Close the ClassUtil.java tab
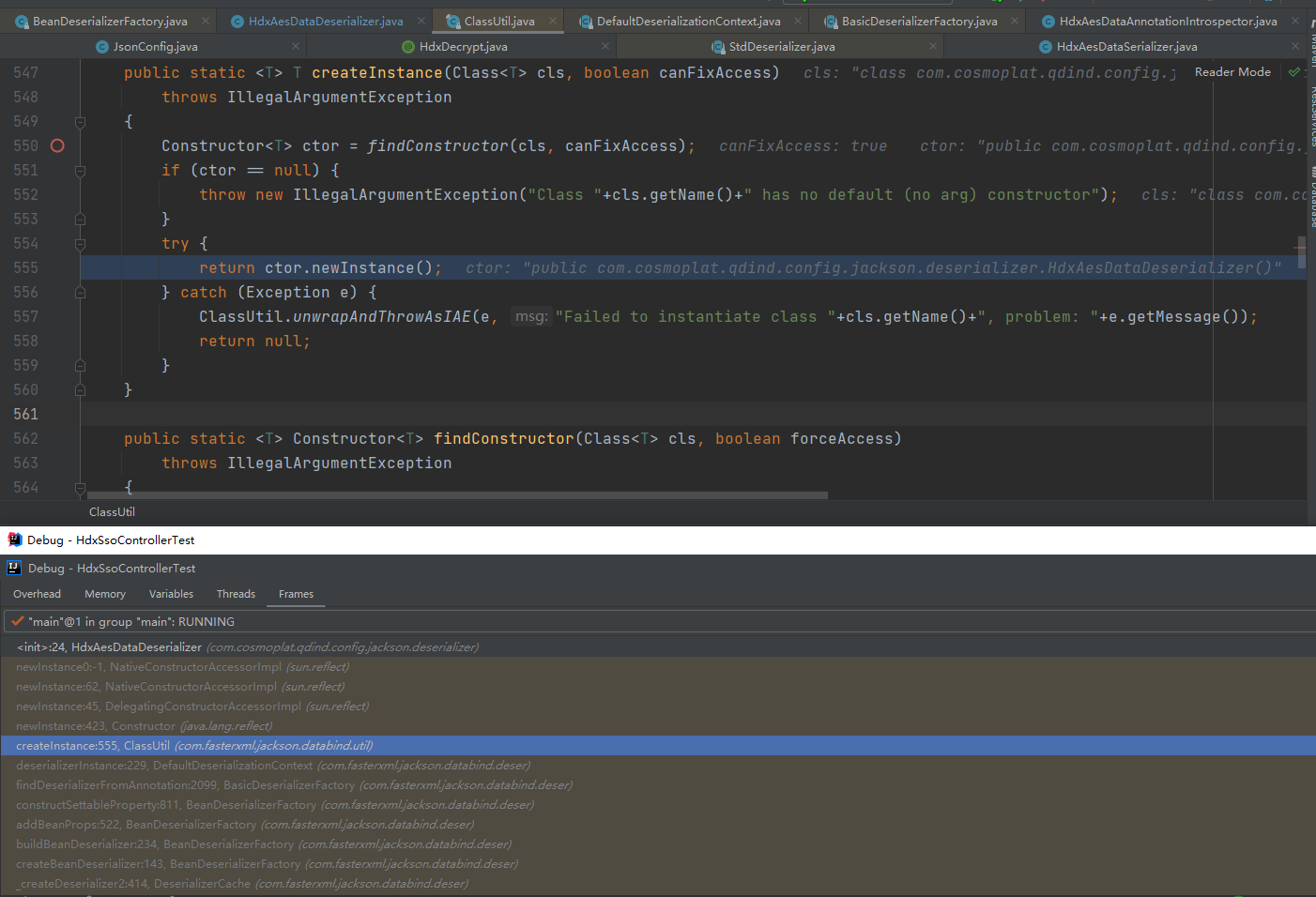Viewport: 1316px width, 897px height. pyautogui.click(x=552, y=21)
